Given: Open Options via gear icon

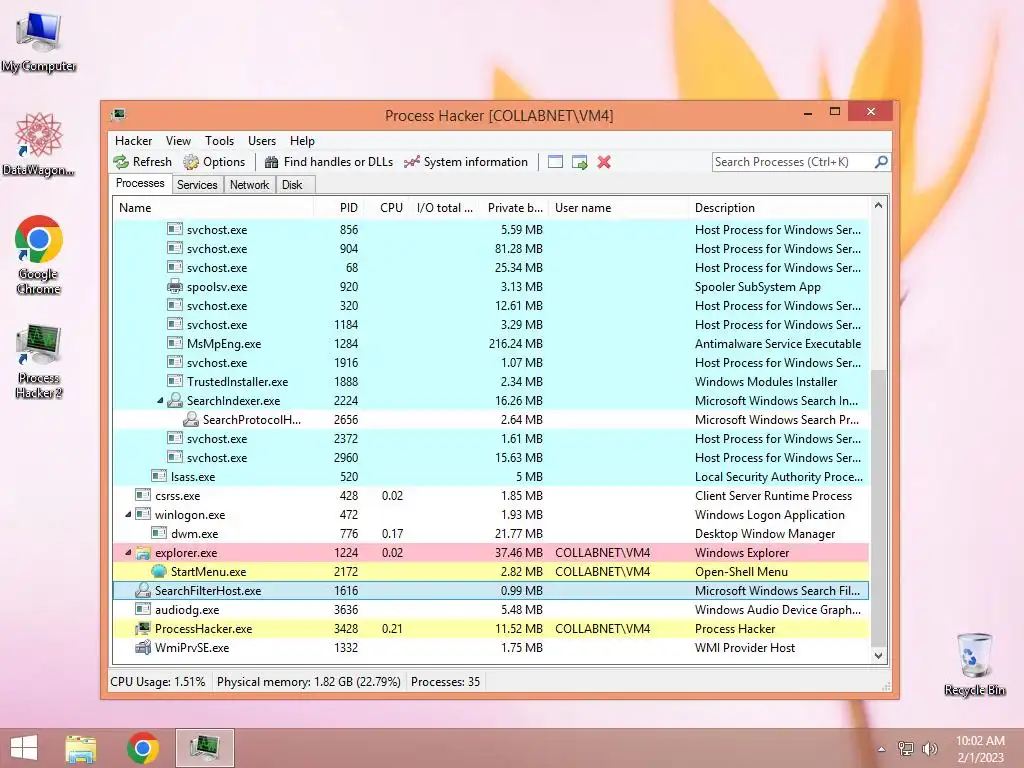Looking at the screenshot, I should point(191,162).
